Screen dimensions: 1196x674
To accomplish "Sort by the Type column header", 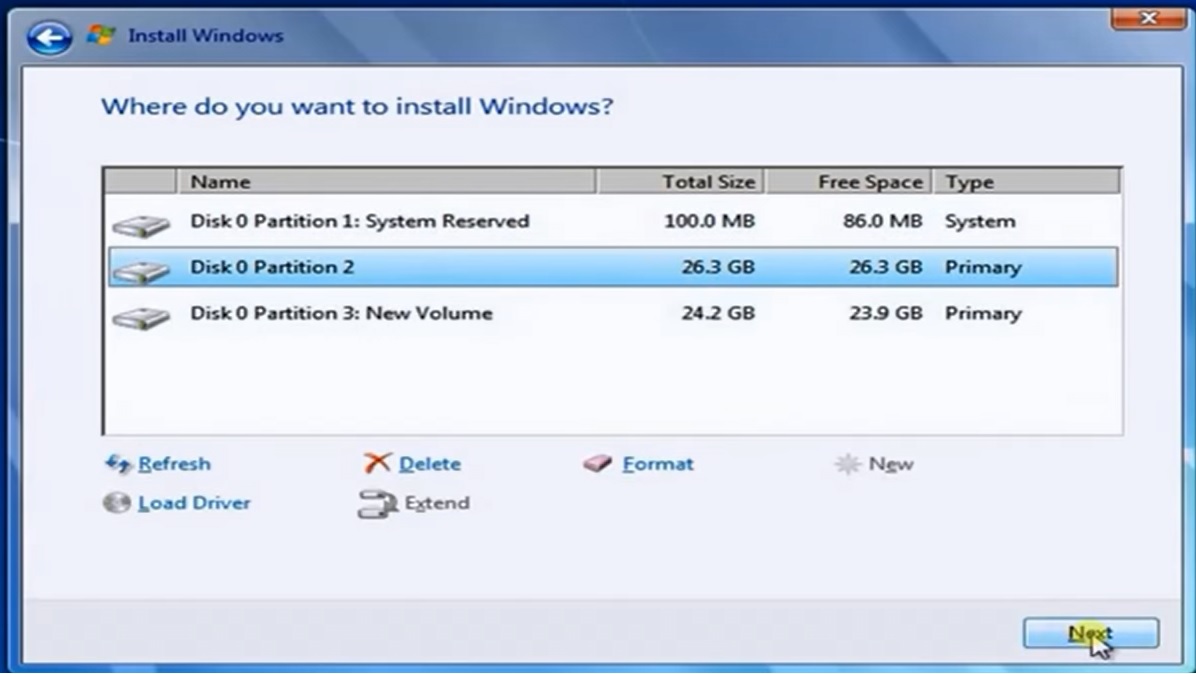I will [1027, 181].
